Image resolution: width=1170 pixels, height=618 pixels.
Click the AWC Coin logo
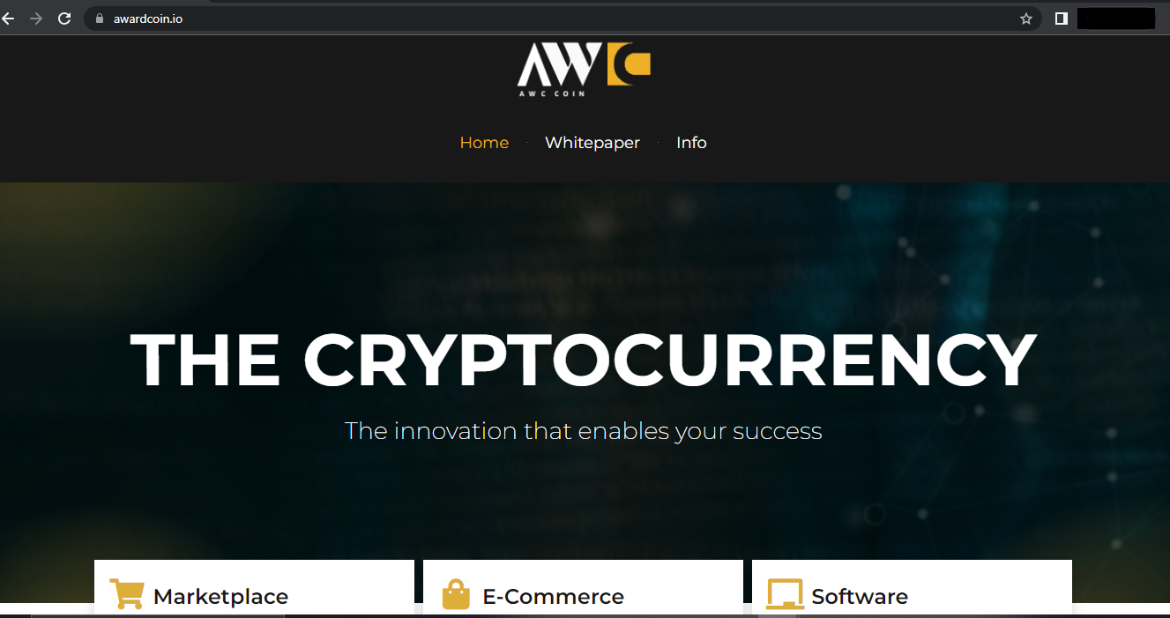click(584, 69)
